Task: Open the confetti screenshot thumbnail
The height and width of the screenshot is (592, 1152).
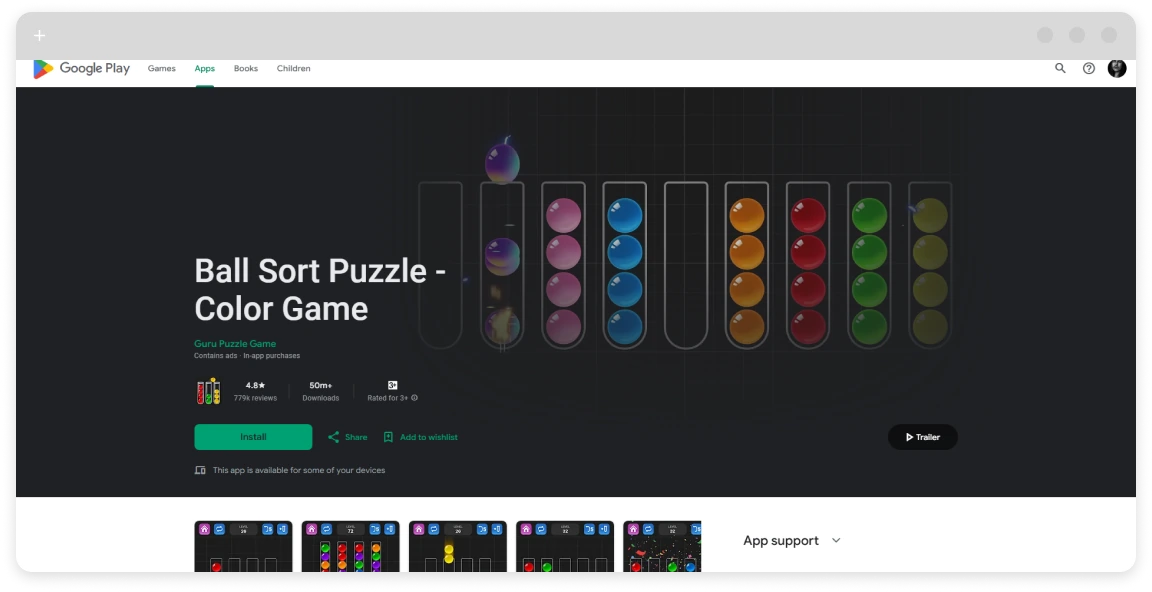Action: coord(662,546)
